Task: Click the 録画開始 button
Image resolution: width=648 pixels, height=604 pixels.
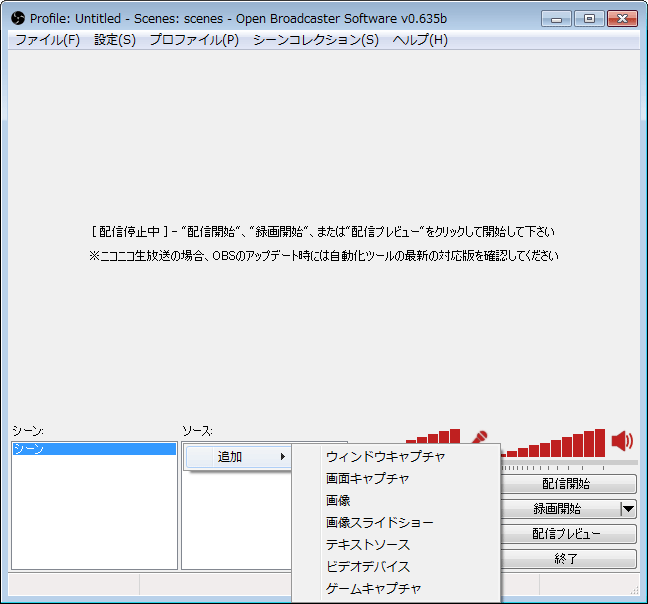Action: pos(560,509)
